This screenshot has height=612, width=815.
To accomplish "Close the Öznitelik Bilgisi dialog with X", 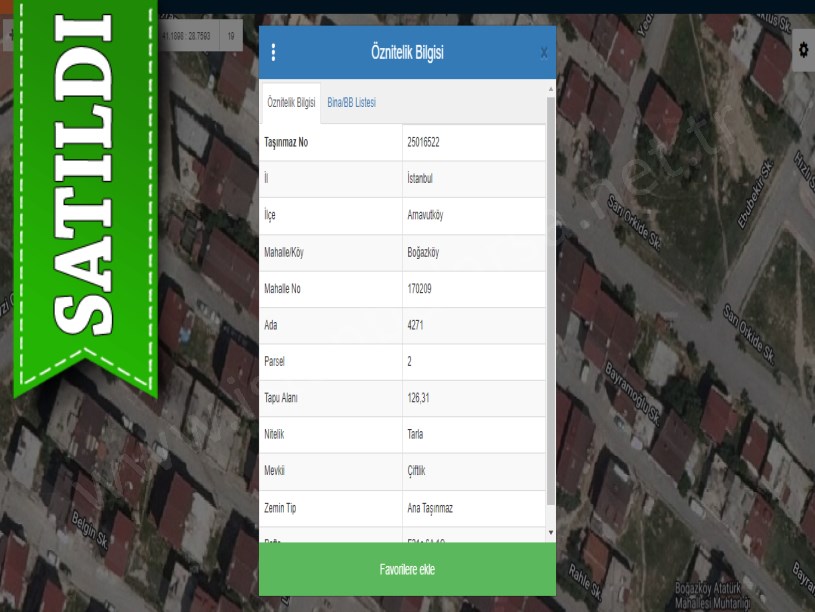I will click(543, 53).
